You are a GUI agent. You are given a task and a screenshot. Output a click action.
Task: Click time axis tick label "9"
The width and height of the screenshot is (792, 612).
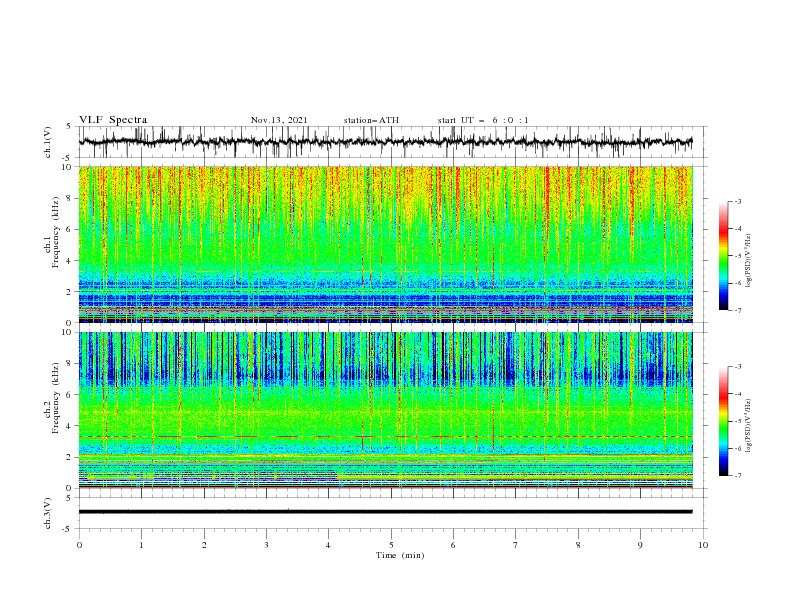tap(640, 545)
